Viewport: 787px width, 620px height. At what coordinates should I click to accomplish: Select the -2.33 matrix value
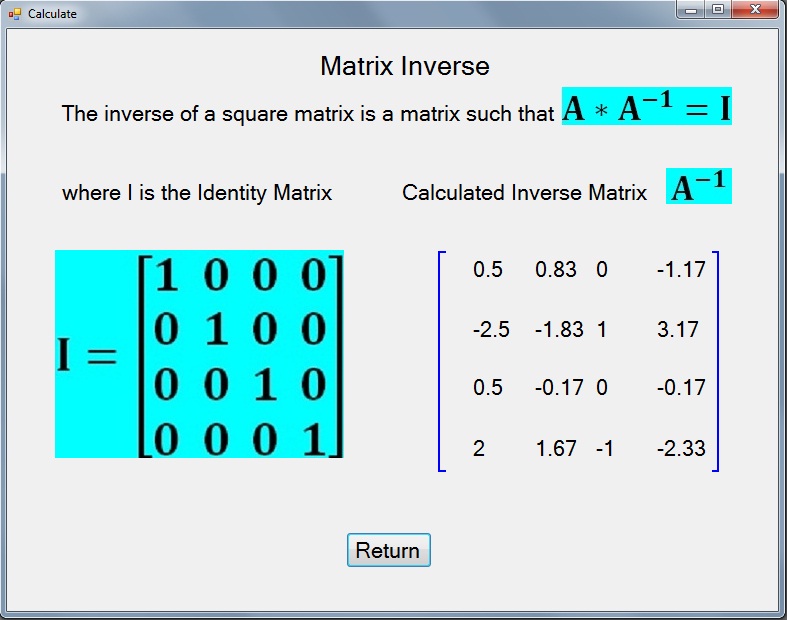[x=681, y=448]
